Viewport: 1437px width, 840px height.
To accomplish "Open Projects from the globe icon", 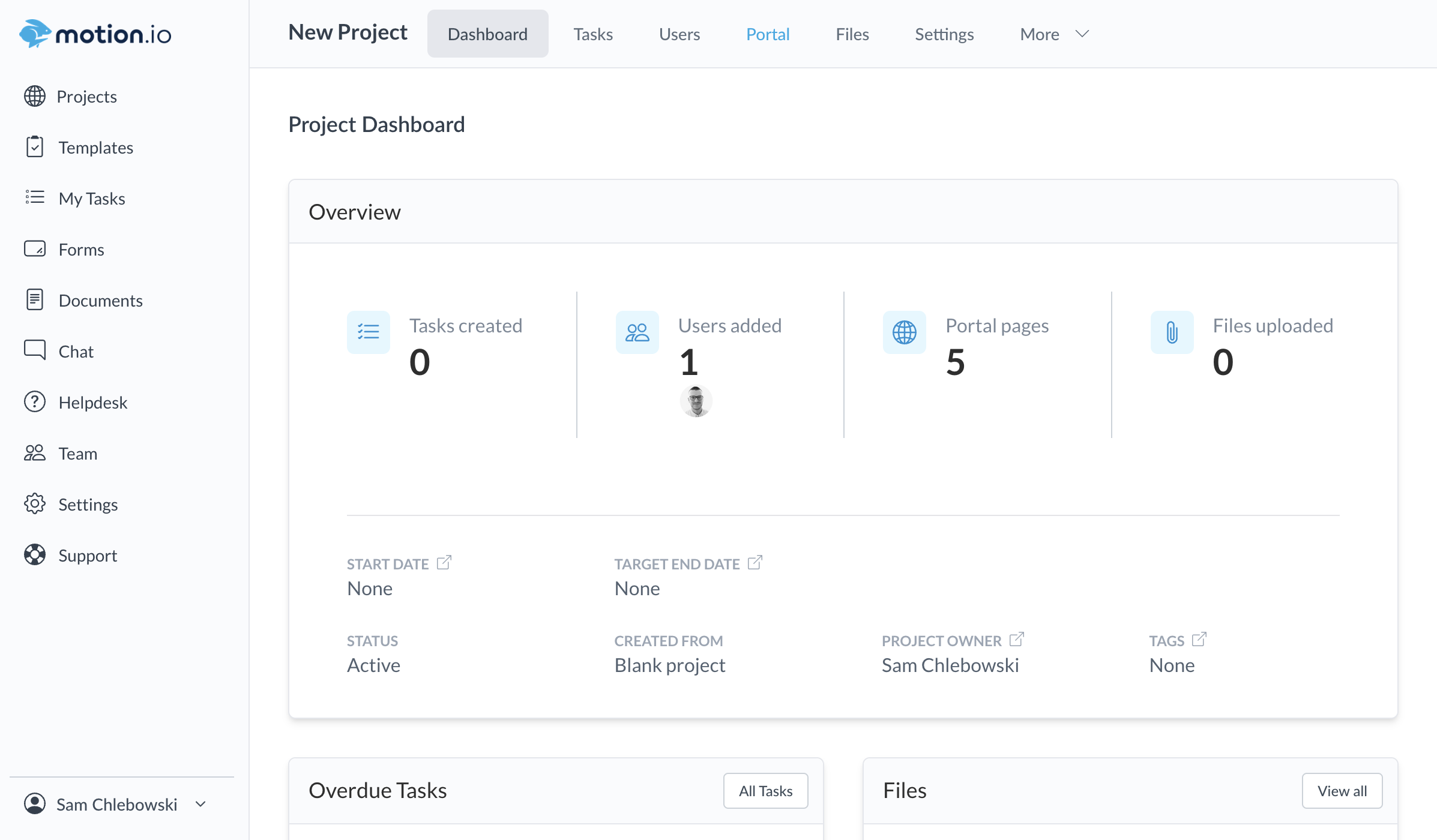I will pos(35,96).
